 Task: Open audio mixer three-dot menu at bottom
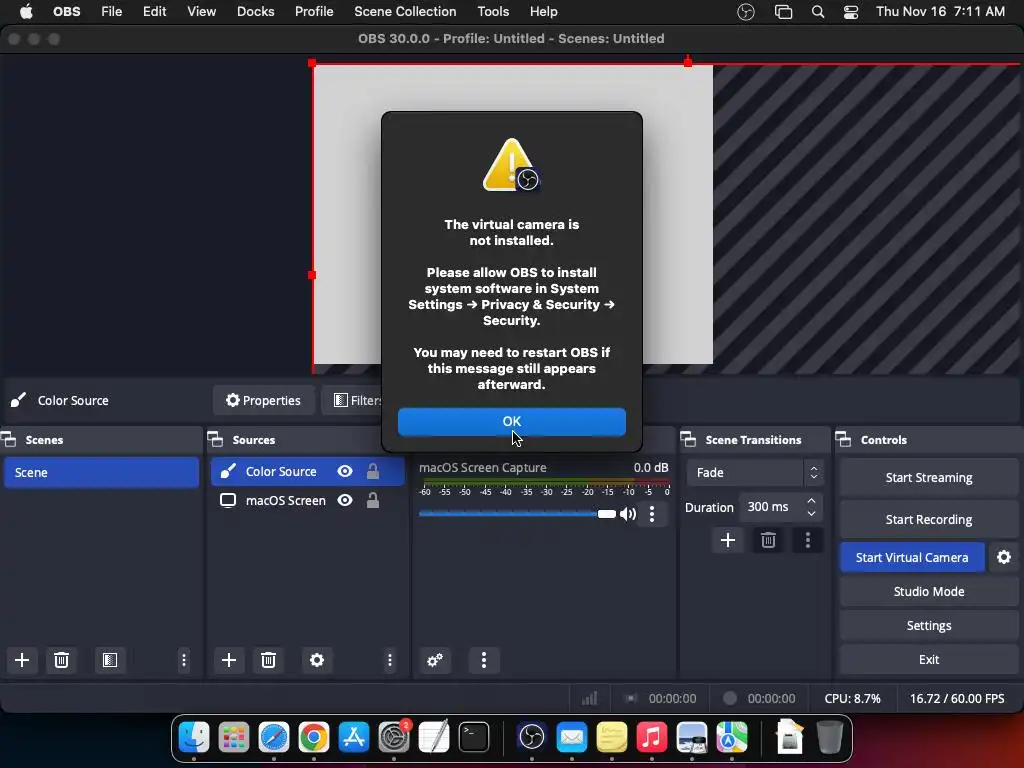click(484, 660)
